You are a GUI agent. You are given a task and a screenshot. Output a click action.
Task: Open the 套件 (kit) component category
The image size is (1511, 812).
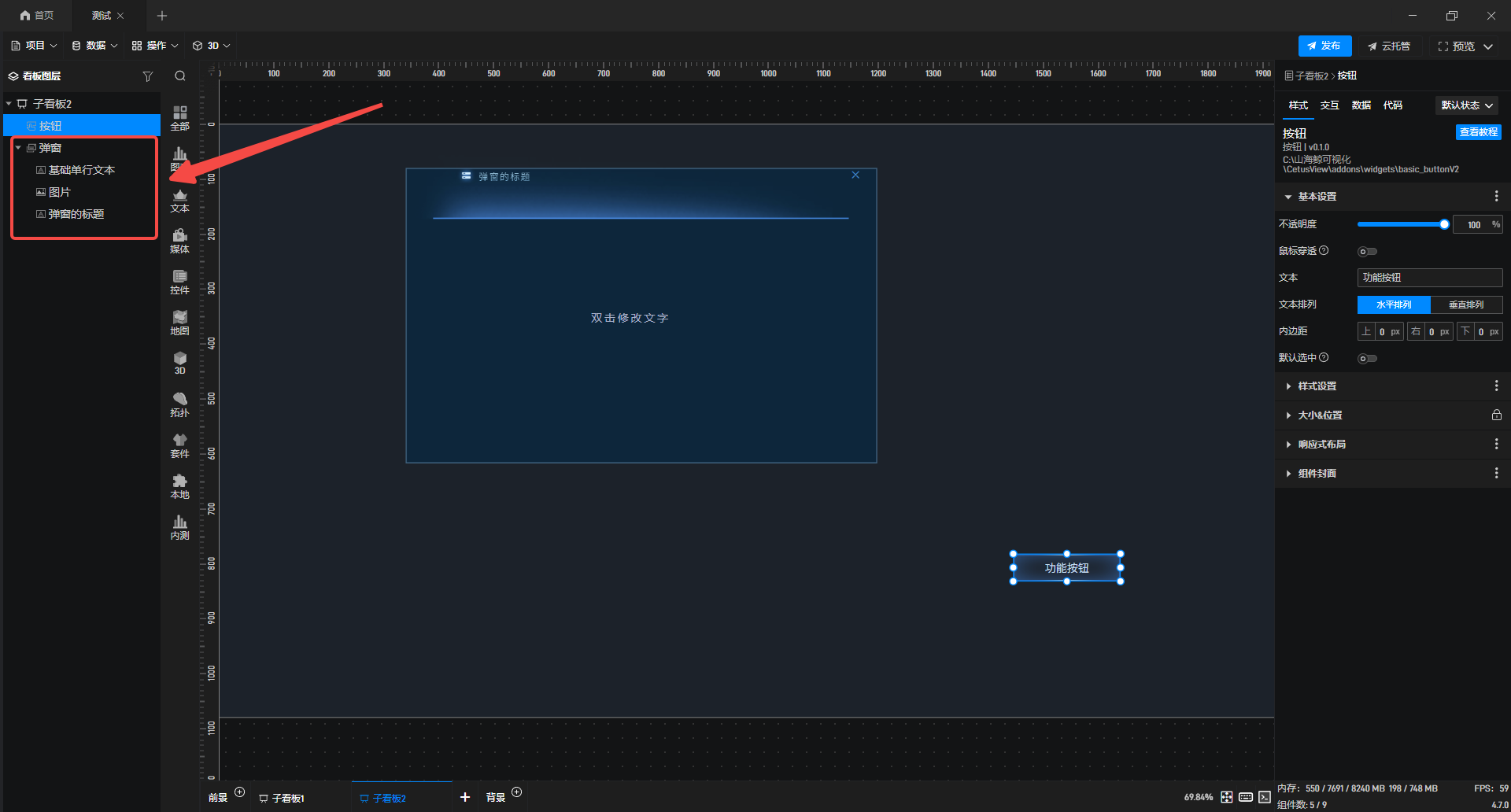pyautogui.click(x=179, y=445)
